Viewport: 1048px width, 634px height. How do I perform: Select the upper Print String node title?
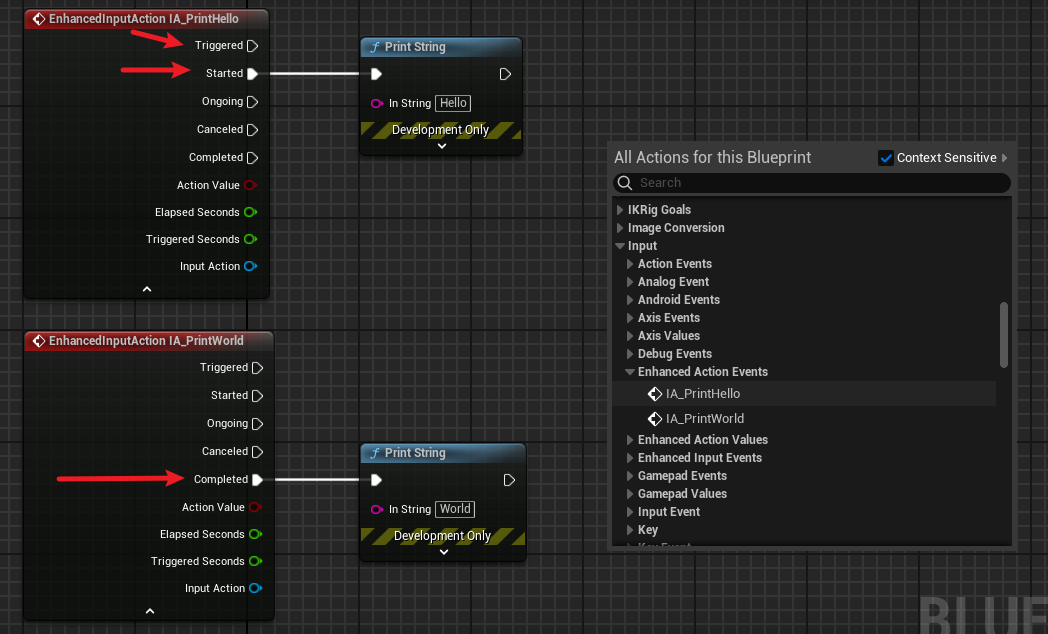pos(415,47)
